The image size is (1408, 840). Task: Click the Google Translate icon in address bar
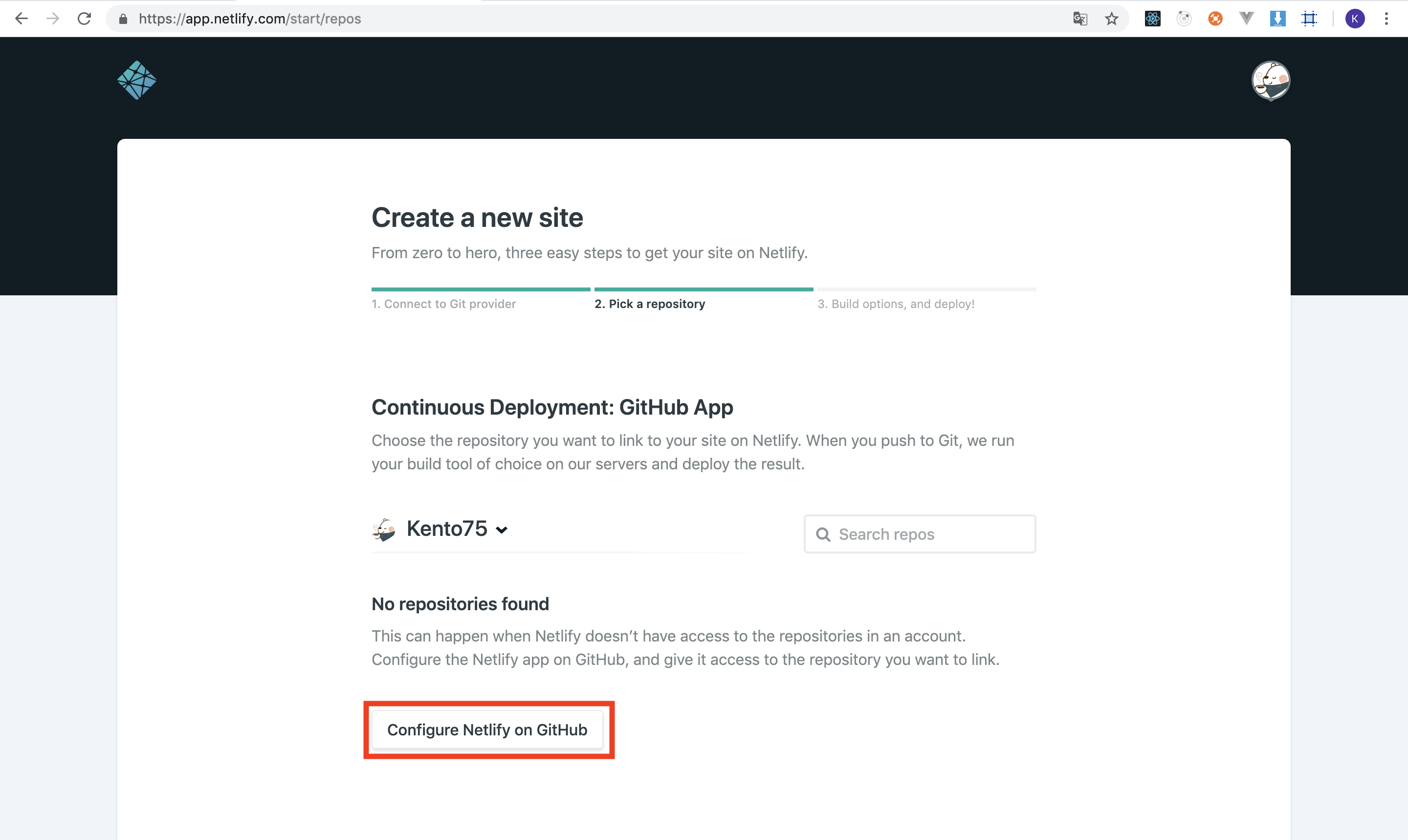[x=1080, y=19]
